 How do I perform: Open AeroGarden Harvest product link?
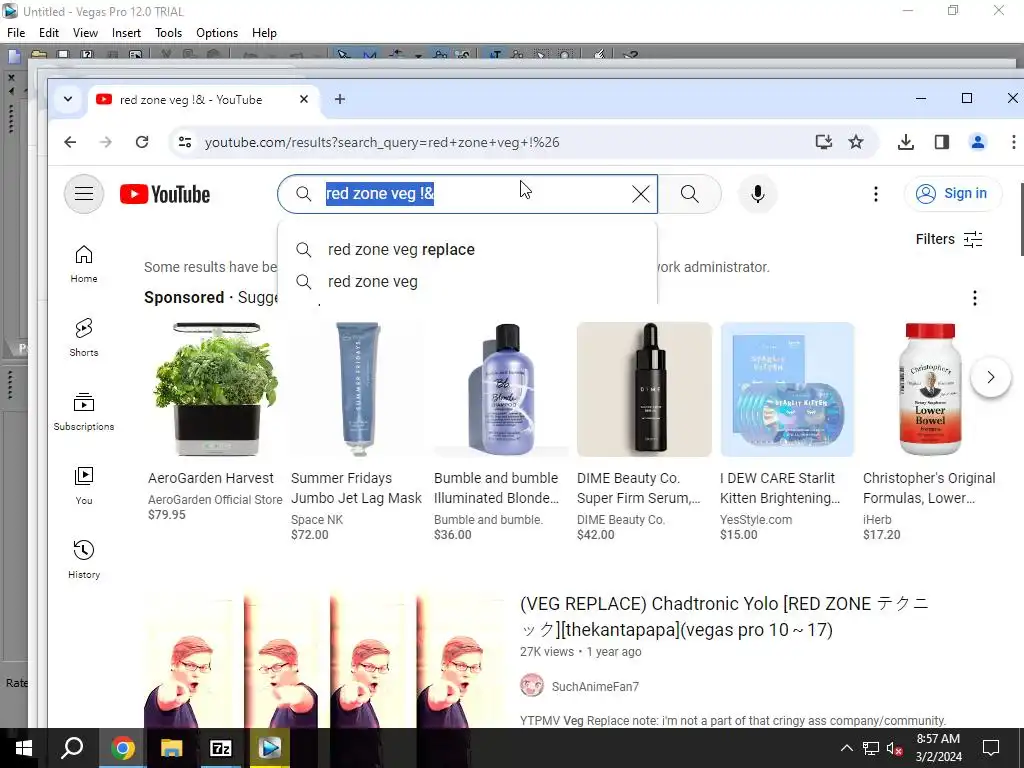tap(211, 478)
